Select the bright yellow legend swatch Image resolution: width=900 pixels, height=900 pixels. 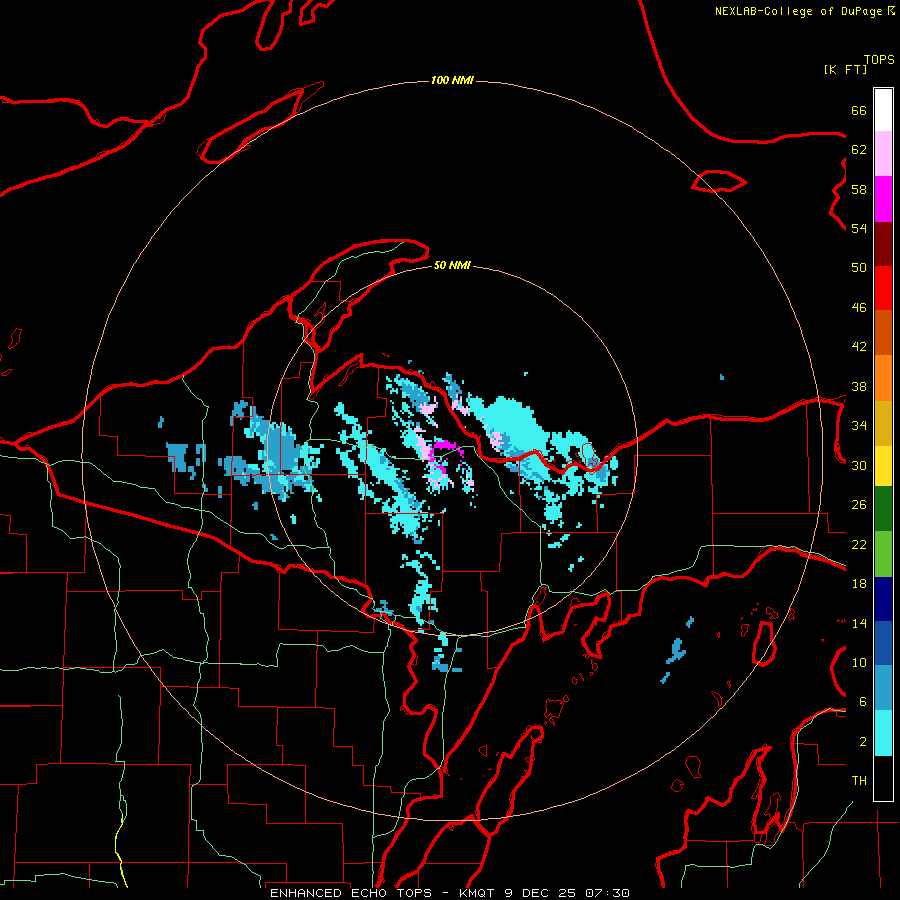coord(883,466)
